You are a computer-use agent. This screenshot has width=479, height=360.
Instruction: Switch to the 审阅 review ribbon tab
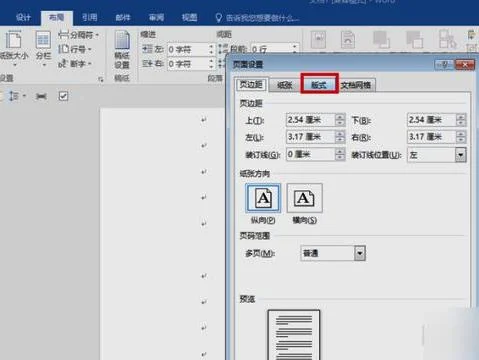156,17
